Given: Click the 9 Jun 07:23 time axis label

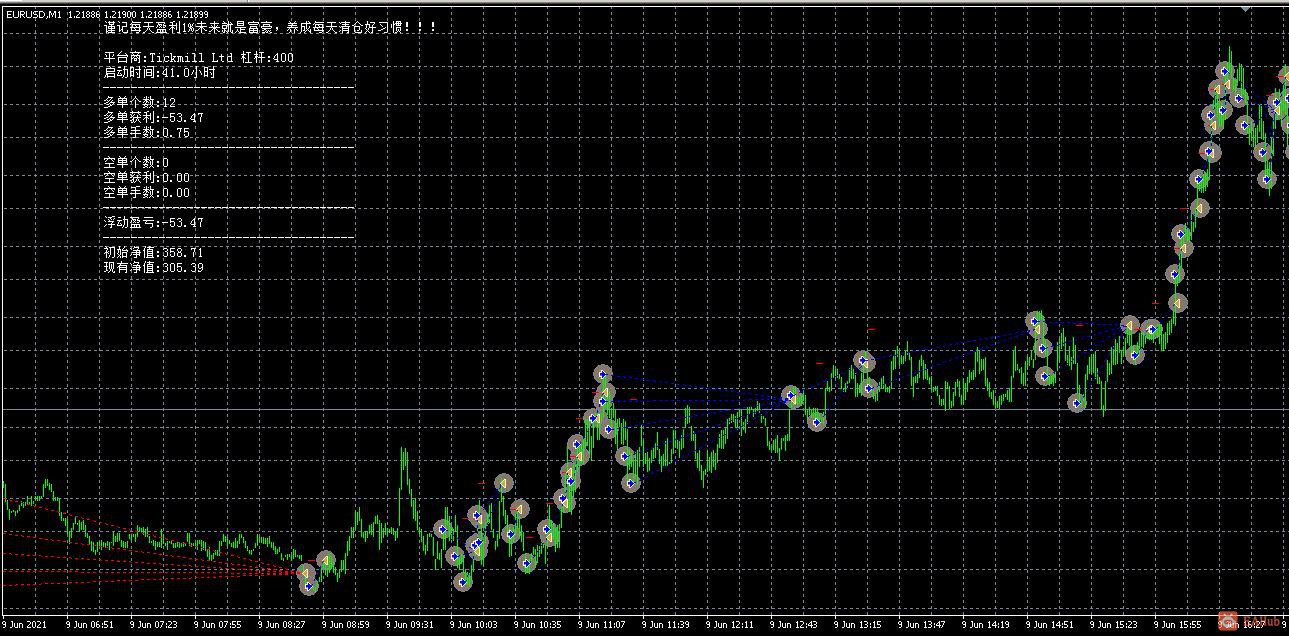Looking at the screenshot, I should click(154, 625).
